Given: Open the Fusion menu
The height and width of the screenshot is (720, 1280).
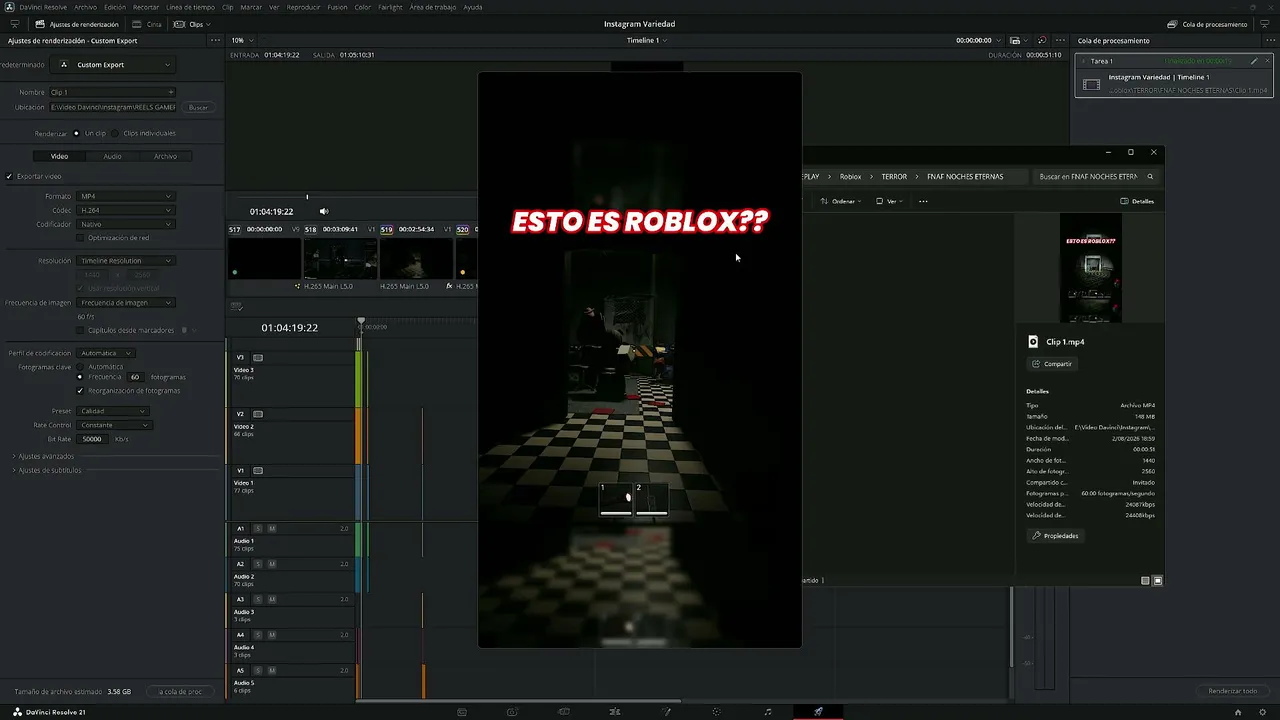Looking at the screenshot, I should tap(337, 7).
